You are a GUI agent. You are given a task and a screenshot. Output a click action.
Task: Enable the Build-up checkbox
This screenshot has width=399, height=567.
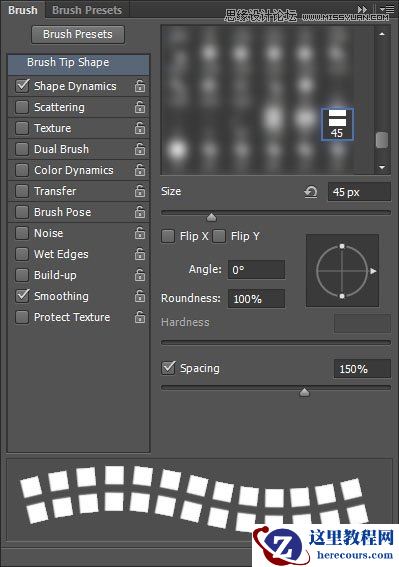point(22,275)
